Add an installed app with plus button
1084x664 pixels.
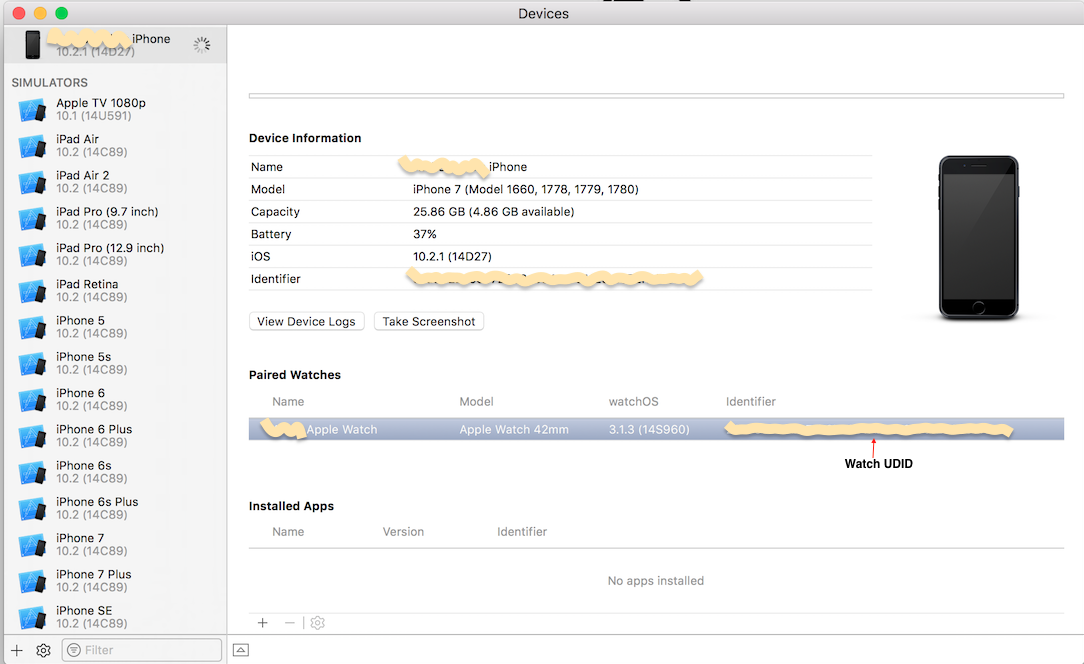coord(263,623)
